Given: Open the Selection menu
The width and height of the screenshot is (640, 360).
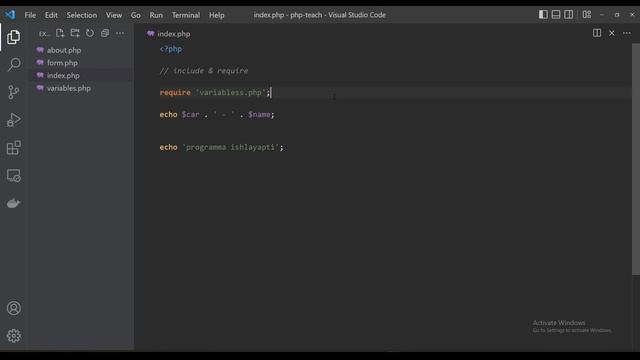Looking at the screenshot, I should [82, 15].
